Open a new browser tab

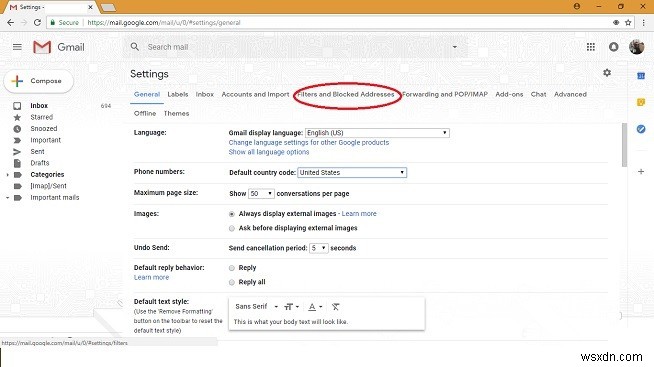[108, 7]
